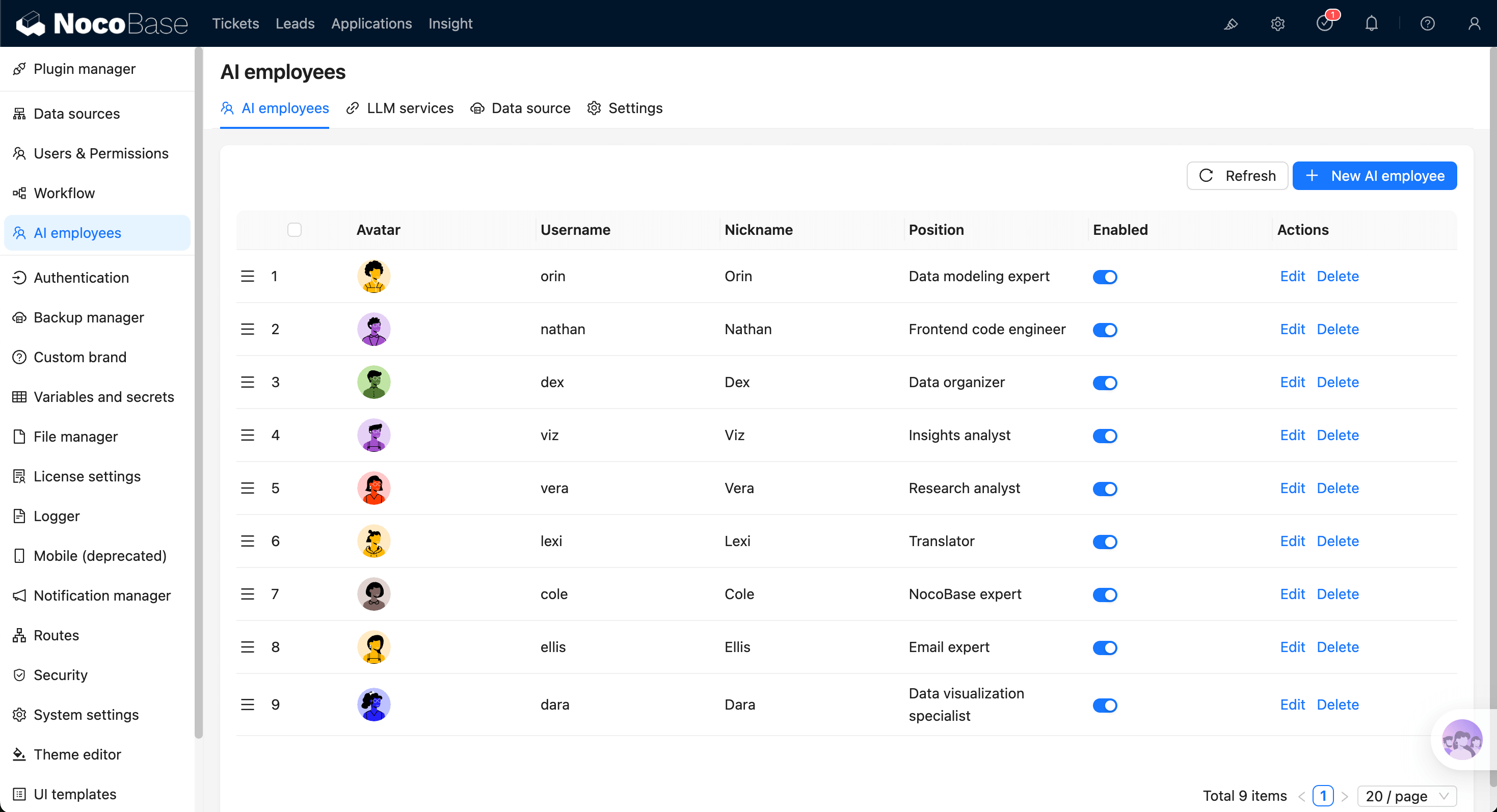Check the select-all checkbox in table header
Image resolution: width=1497 pixels, height=812 pixels.
click(294, 230)
